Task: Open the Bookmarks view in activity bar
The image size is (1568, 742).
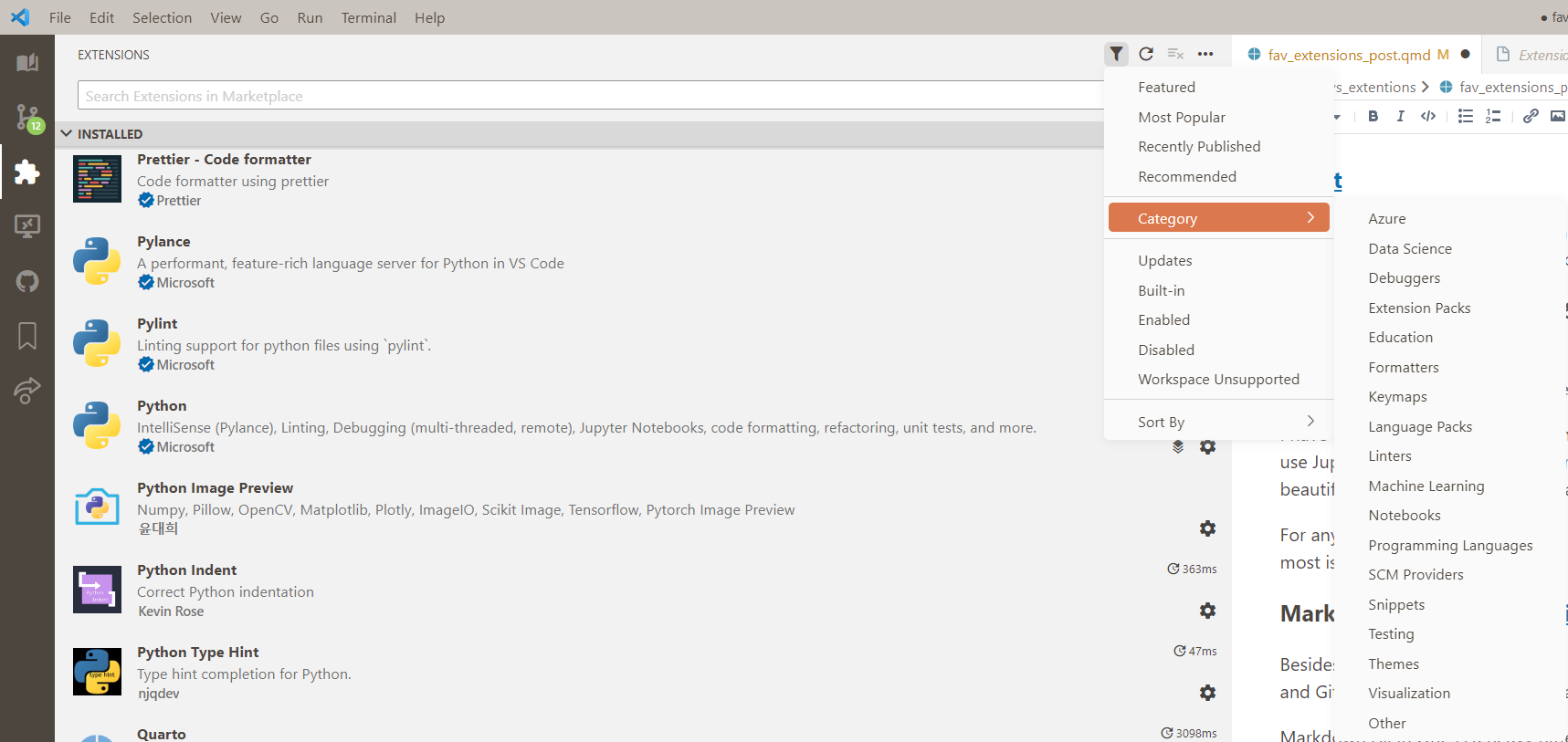Action: click(x=27, y=336)
